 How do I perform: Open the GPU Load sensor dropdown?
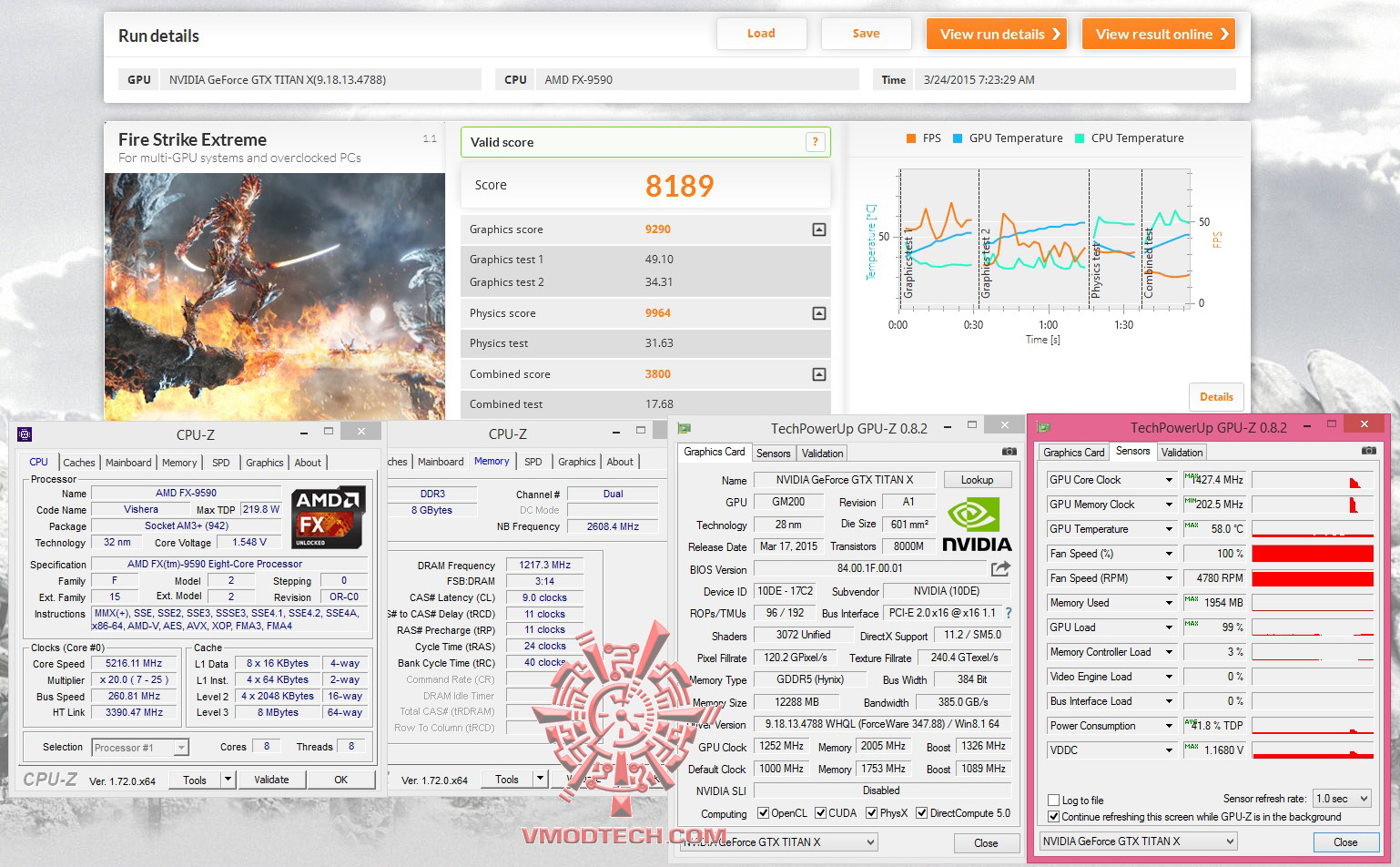click(1169, 627)
